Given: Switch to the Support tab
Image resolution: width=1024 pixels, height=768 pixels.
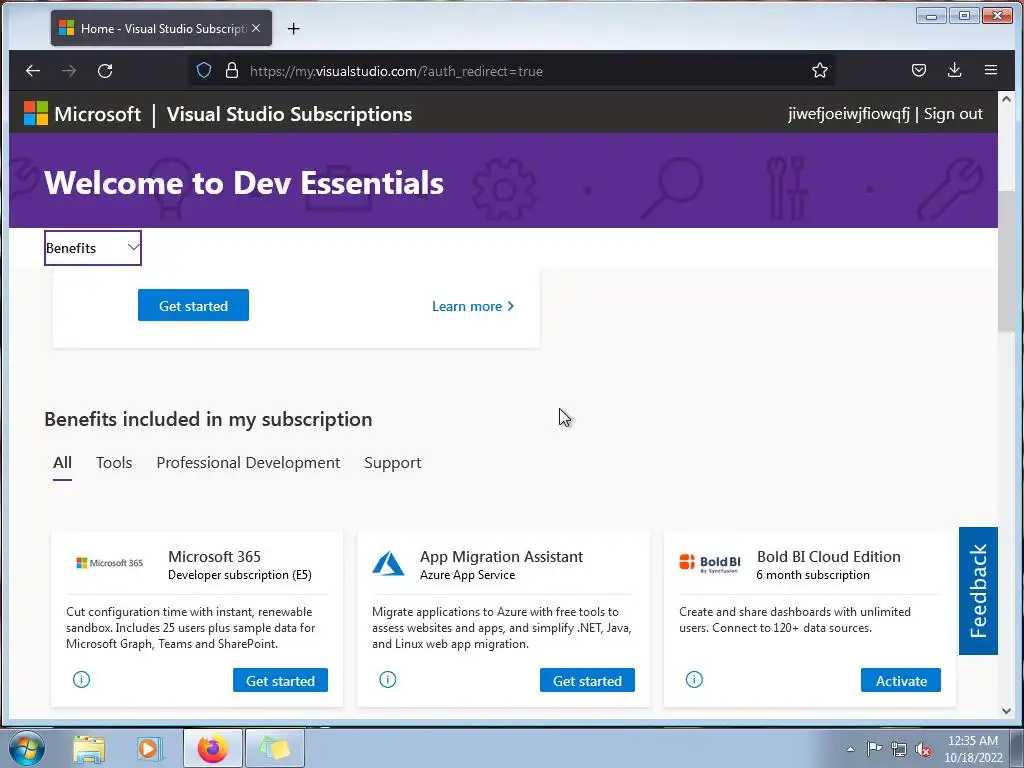Looking at the screenshot, I should 392,463.
